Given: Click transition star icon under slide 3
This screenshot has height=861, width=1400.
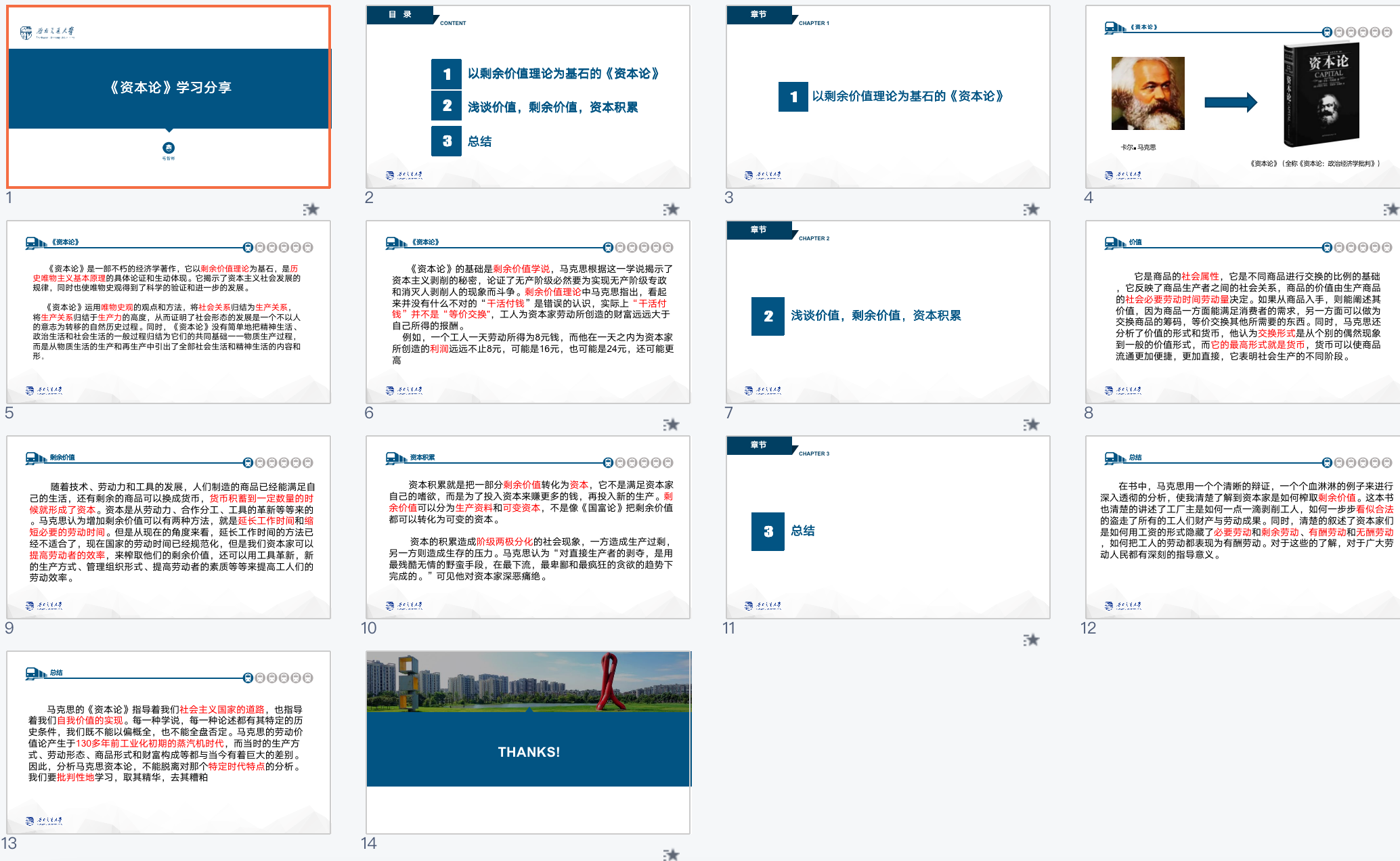Looking at the screenshot, I should coord(1031,209).
